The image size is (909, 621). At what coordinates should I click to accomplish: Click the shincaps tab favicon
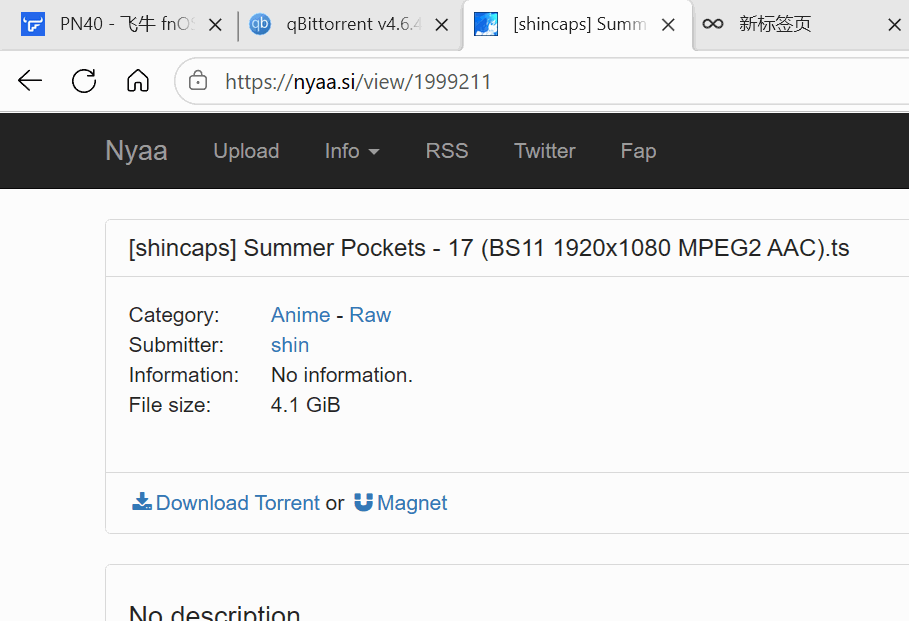pyautogui.click(x=486, y=24)
